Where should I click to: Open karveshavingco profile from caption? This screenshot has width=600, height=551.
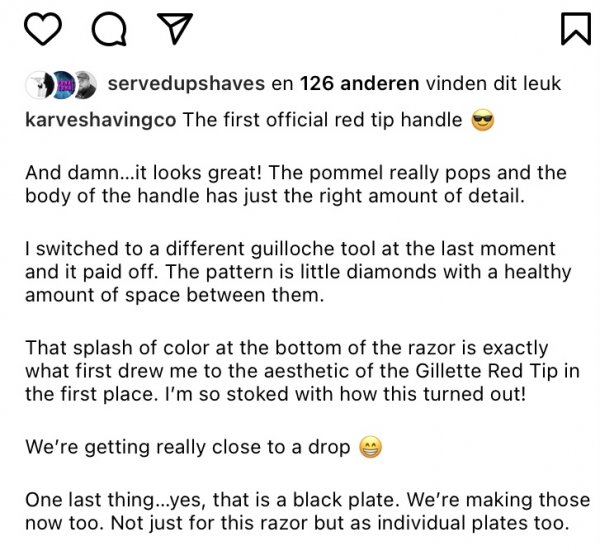pyautogui.click(x=100, y=120)
